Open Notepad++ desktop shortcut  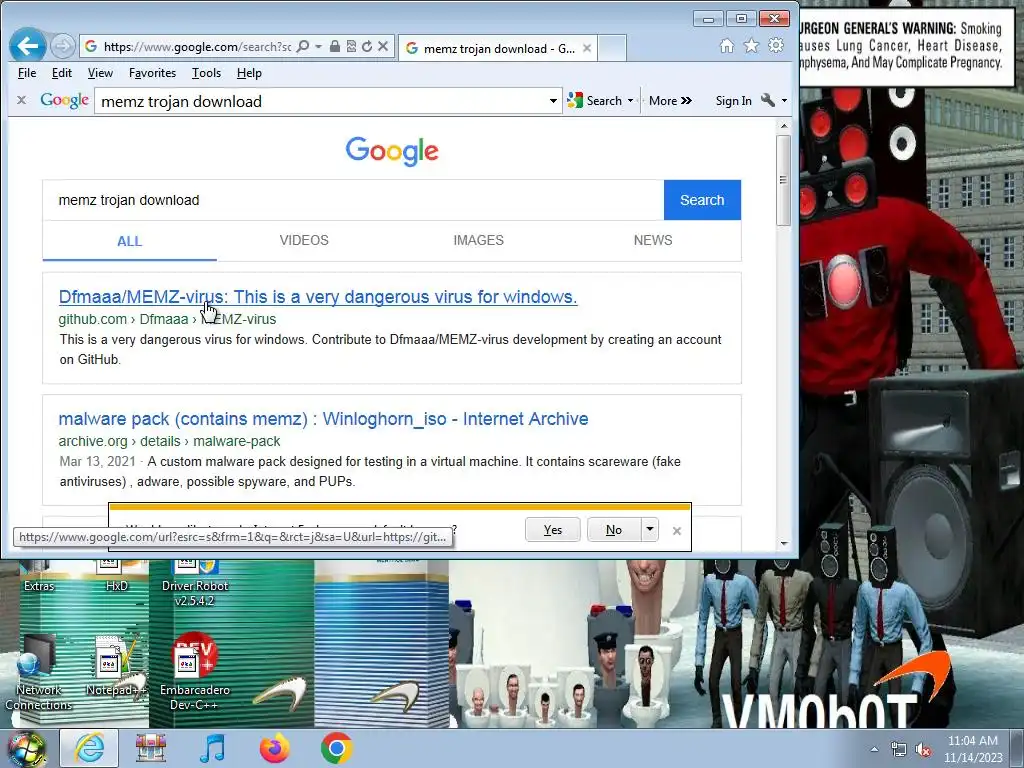click(x=116, y=666)
